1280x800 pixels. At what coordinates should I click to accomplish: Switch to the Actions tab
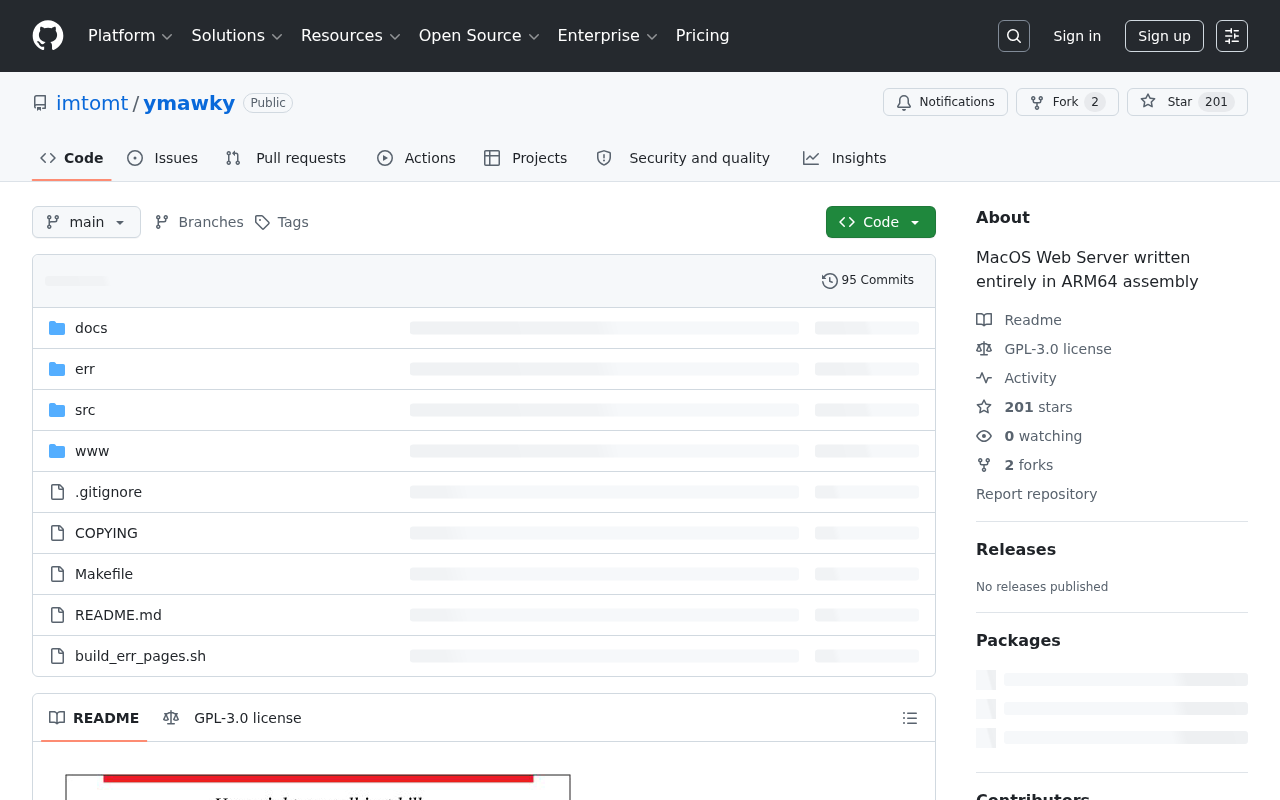[416, 158]
